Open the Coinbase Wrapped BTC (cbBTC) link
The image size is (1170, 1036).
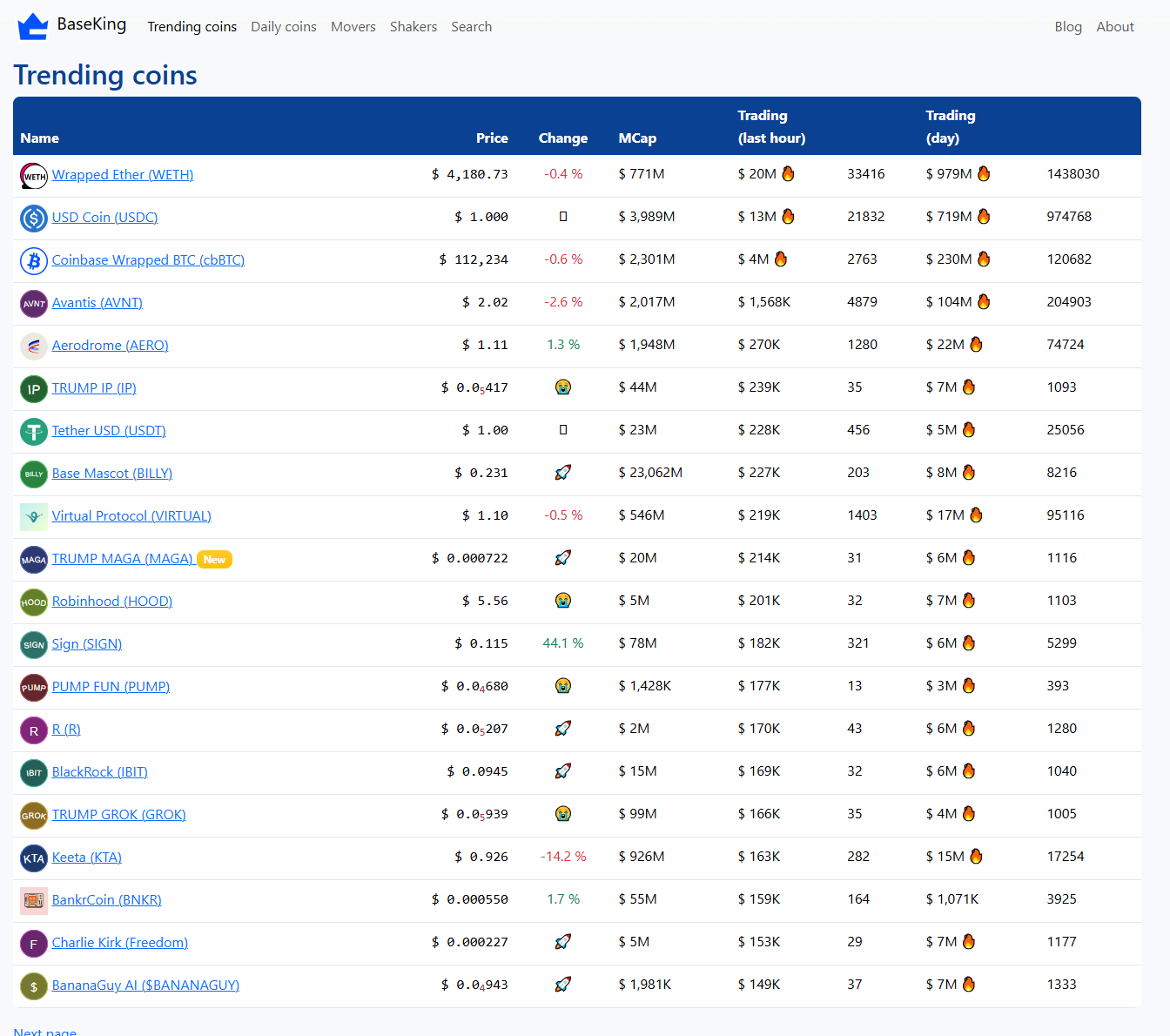click(148, 260)
